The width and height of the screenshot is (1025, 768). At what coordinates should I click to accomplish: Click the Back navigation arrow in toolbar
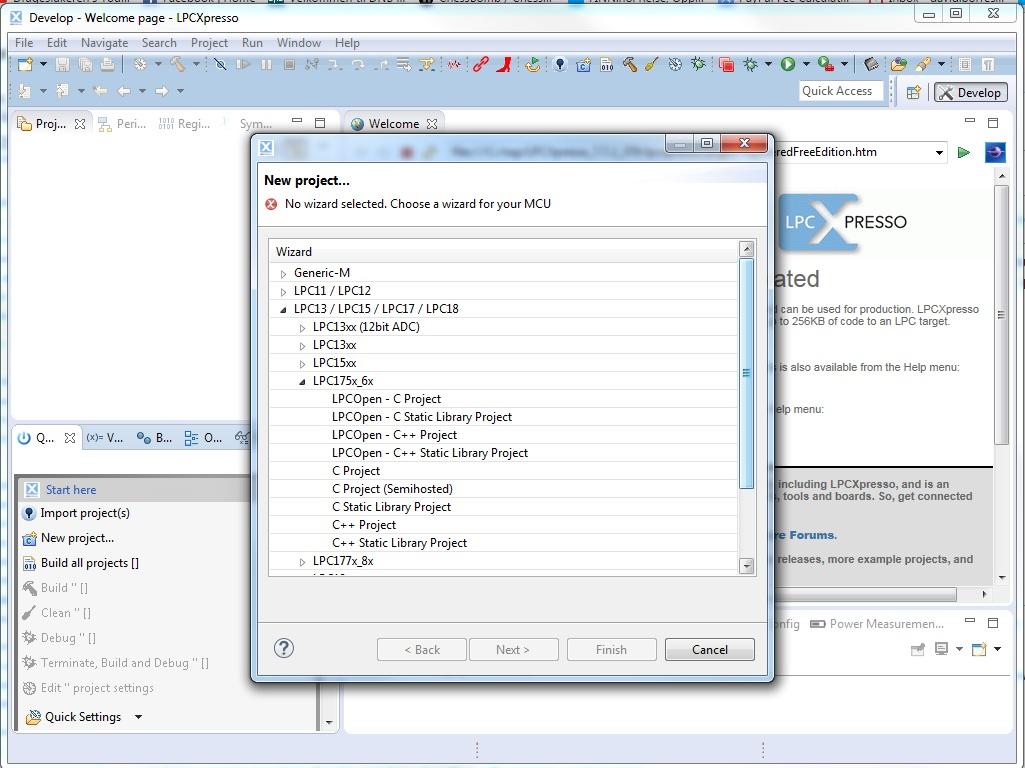point(124,91)
